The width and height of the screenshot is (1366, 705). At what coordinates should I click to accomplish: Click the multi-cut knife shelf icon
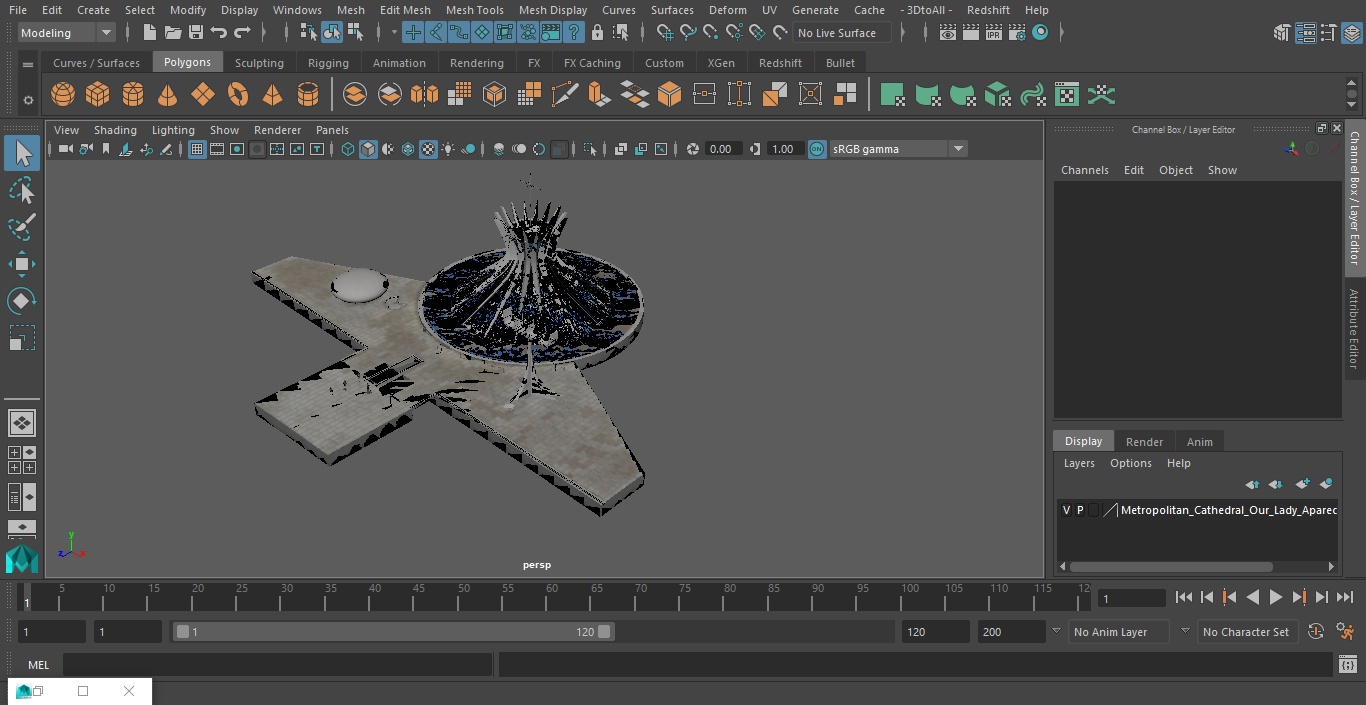click(x=565, y=95)
